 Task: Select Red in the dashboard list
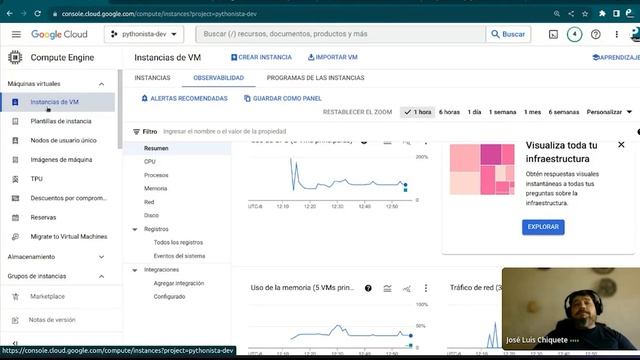pyautogui.click(x=149, y=202)
